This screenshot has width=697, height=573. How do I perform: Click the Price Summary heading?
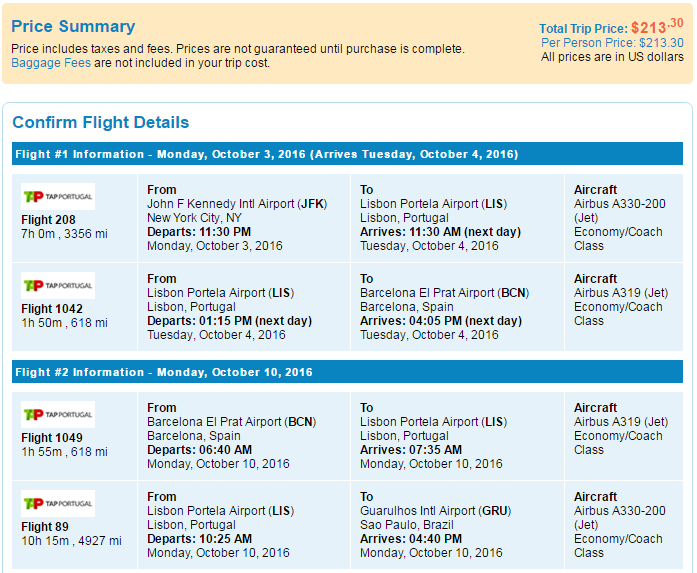tap(73, 26)
